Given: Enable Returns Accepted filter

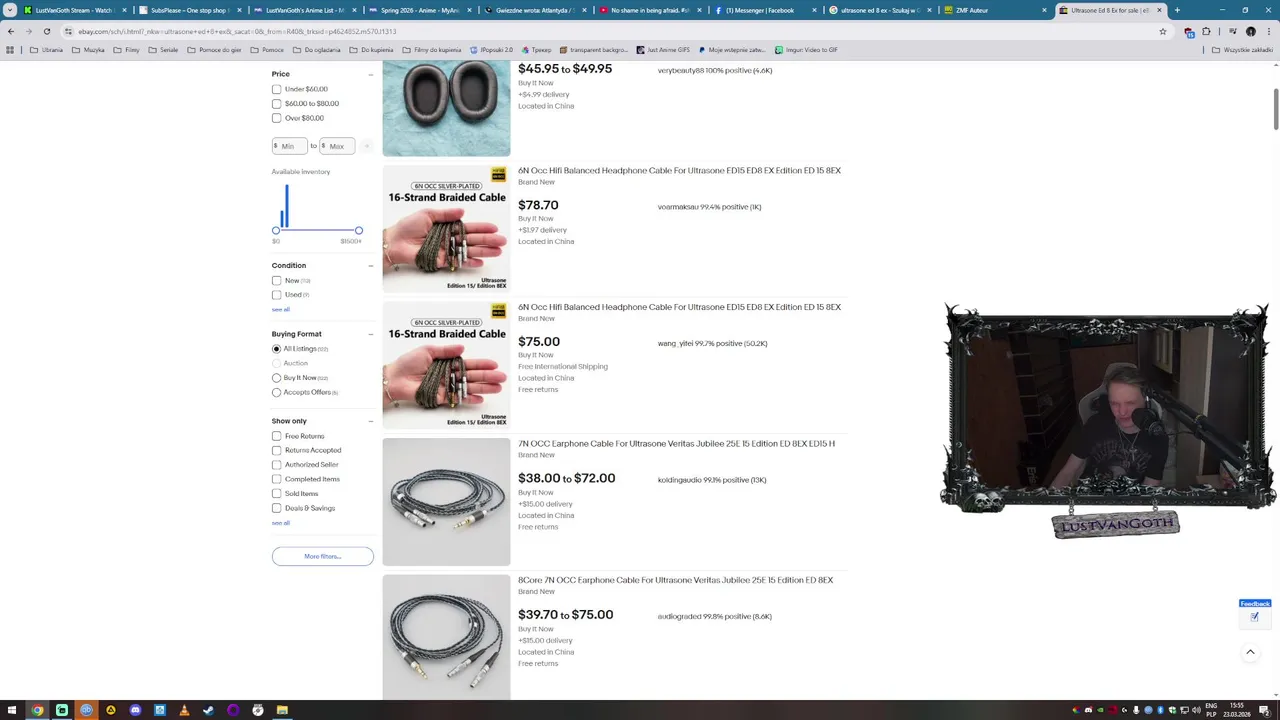Looking at the screenshot, I should tap(277, 450).
